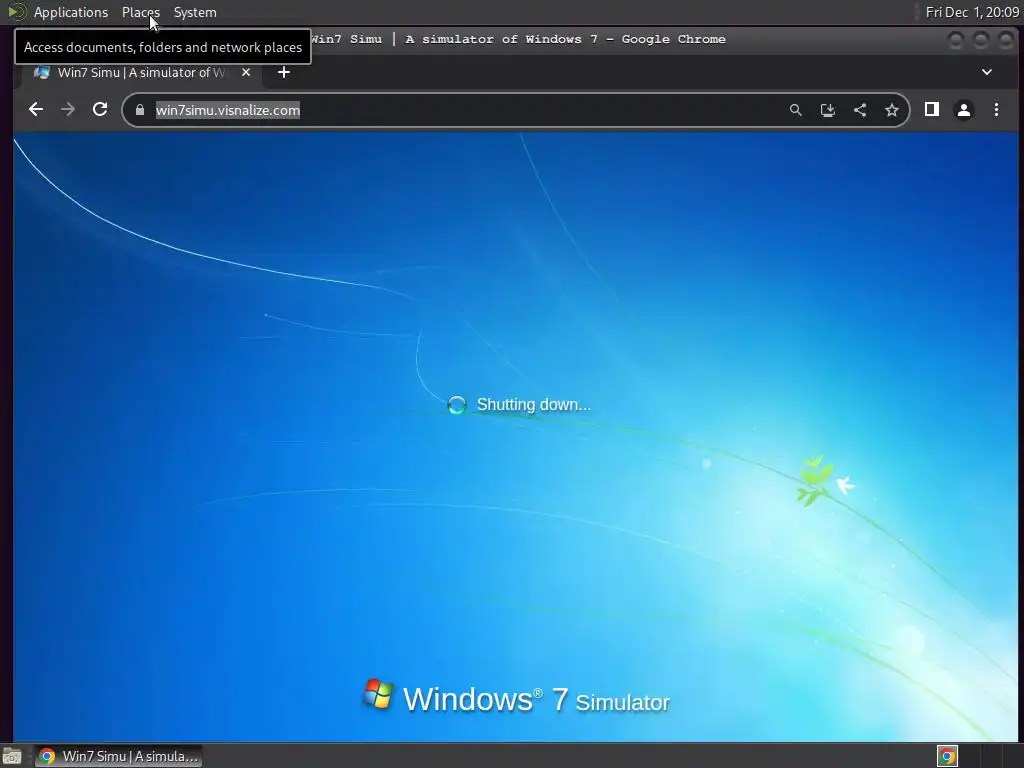
Task: Open the Applications menu
Action: 71,12
